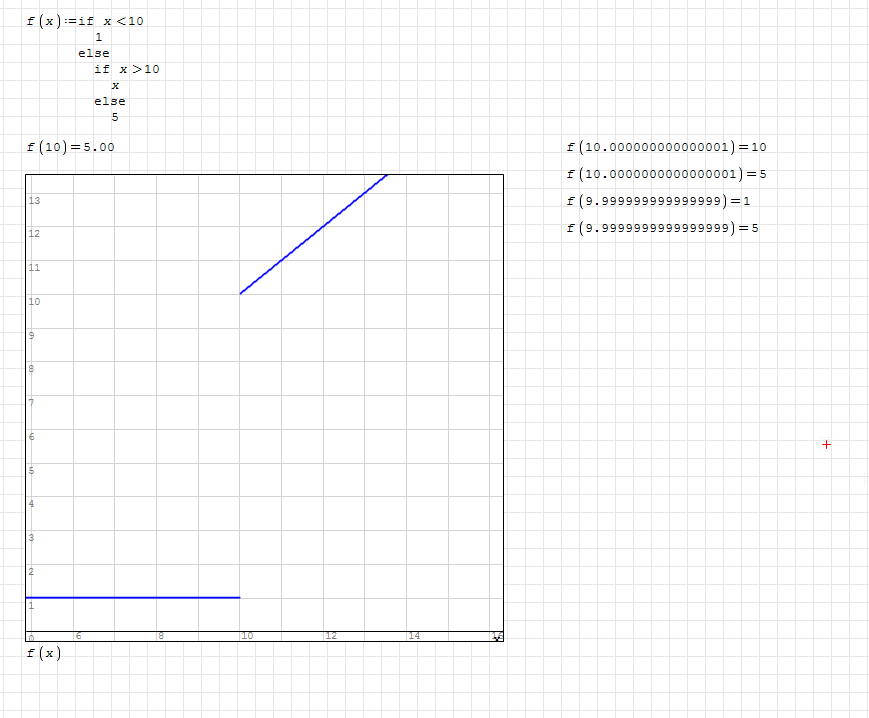Select the value 1 under the first if
This screenshot has width=869, height=718.
tap(98, 37)
